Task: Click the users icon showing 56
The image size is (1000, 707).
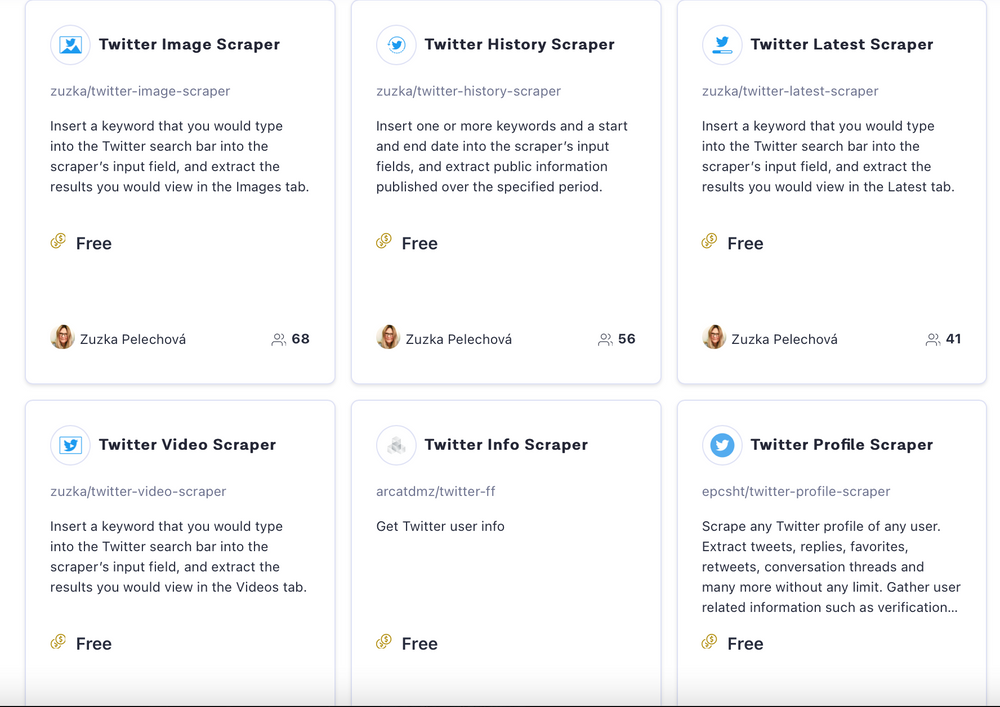Action: pyautogui.click(x=606, y=339)
